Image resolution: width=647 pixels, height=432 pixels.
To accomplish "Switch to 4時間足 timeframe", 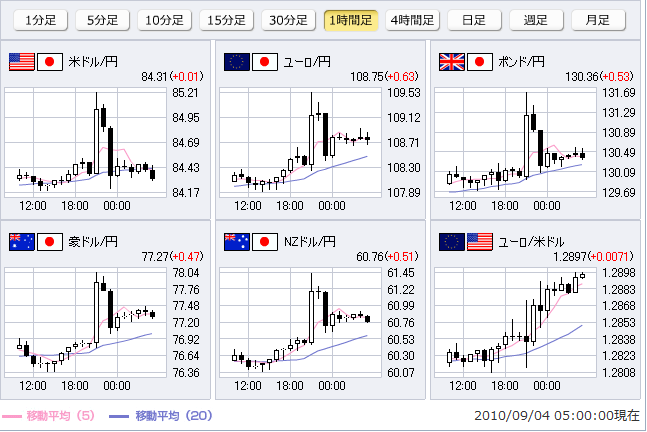I will click(413, 20).
